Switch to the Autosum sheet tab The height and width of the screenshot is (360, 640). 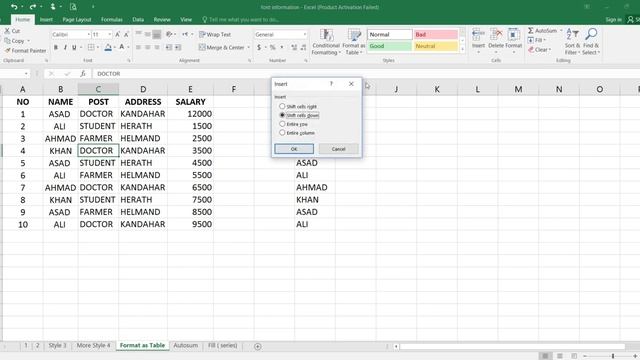[x=185, y=345]
